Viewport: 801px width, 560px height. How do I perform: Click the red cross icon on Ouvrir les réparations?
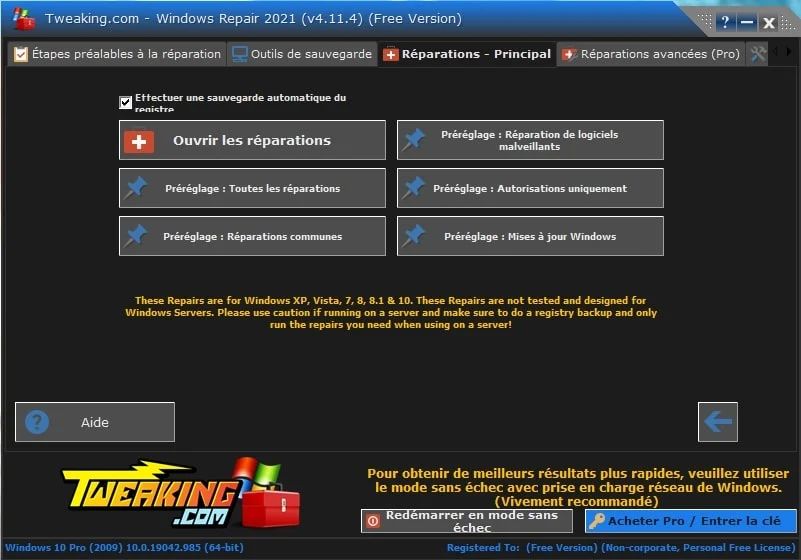139,141
